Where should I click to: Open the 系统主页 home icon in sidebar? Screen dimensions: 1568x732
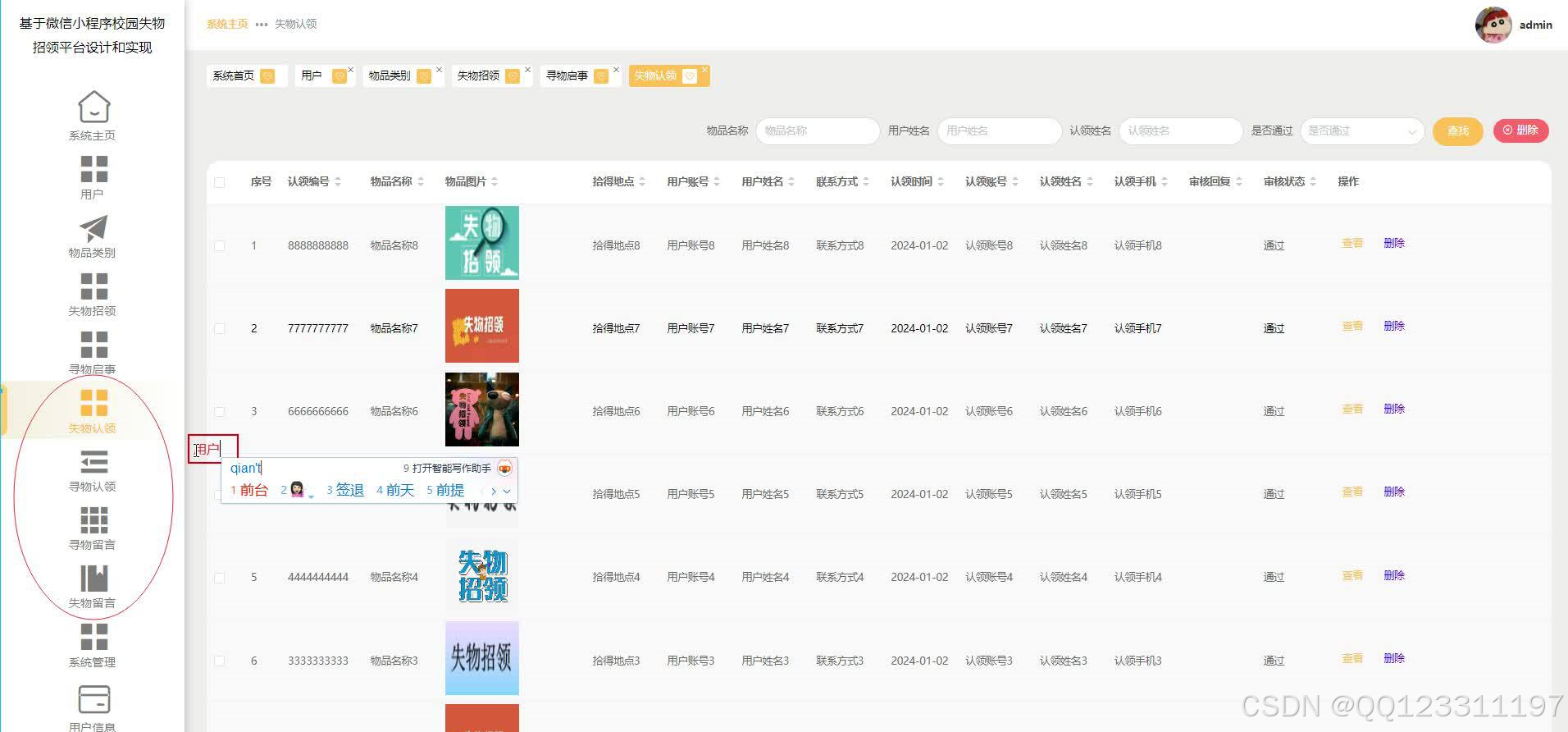coord(93,107)
